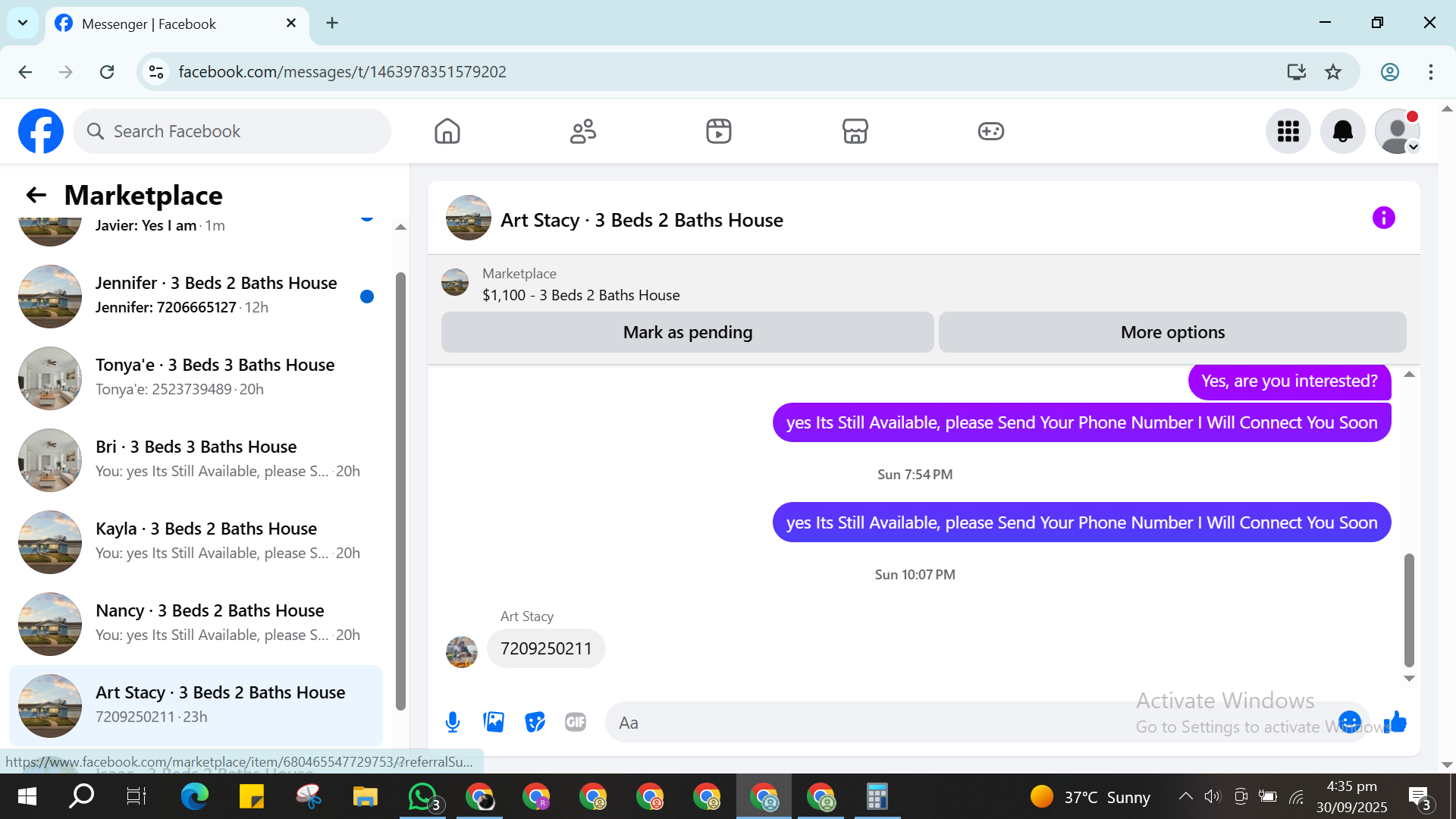1456x819 pixels.
Task: Show hidden system tray icons
Action: (x=1185, y=796)
